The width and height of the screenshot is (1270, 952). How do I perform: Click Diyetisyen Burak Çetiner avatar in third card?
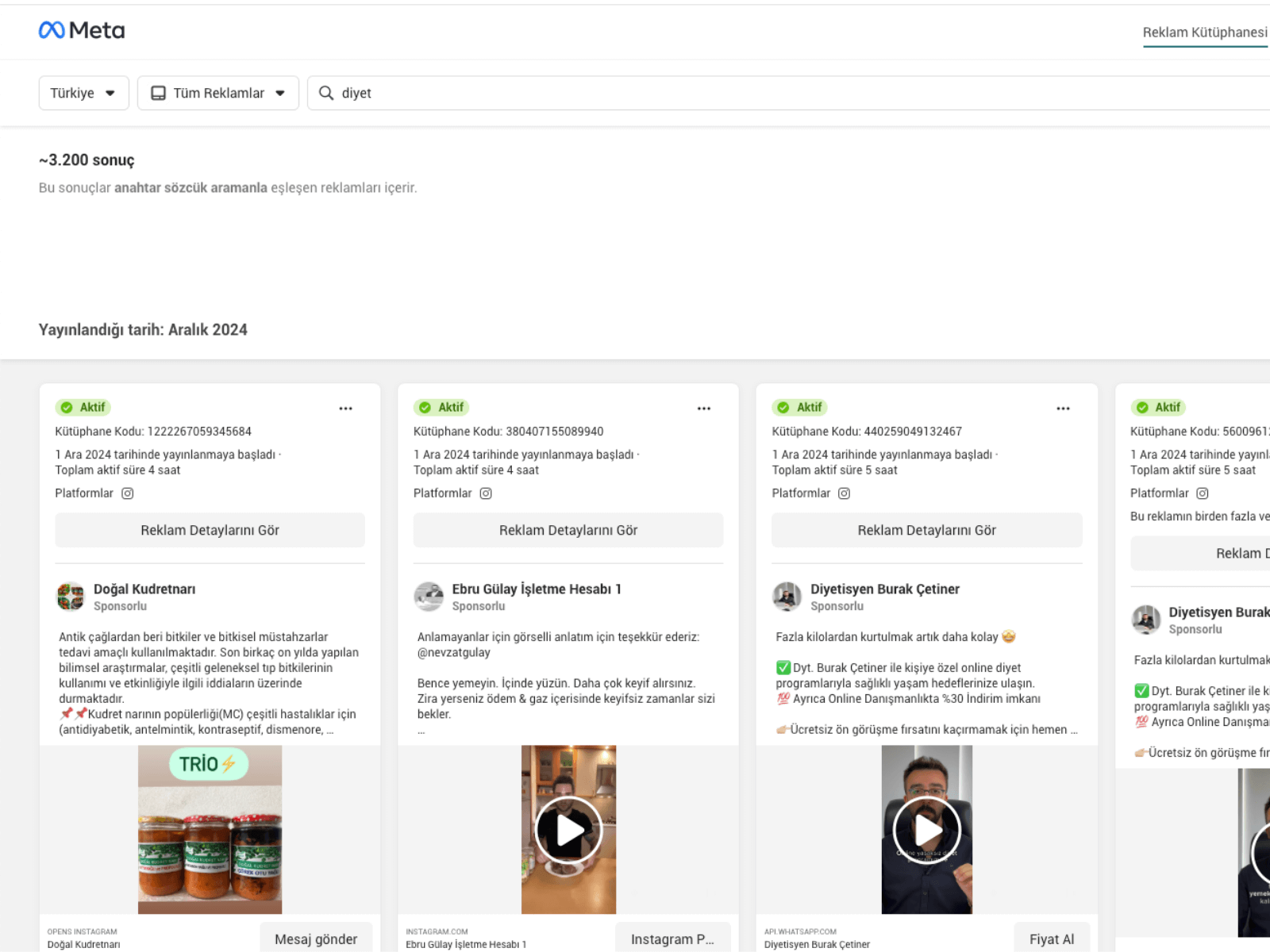click(787, 597)
